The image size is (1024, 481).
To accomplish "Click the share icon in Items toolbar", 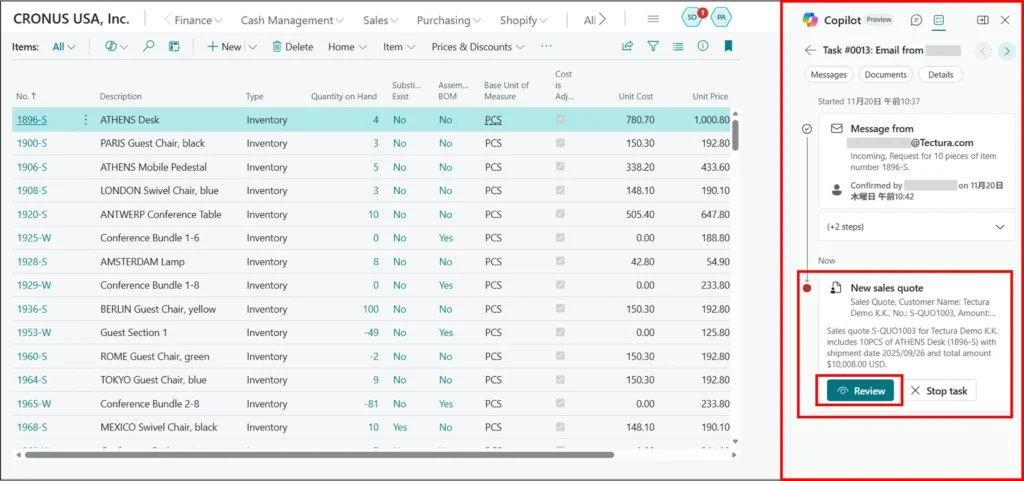I will 627,46.
